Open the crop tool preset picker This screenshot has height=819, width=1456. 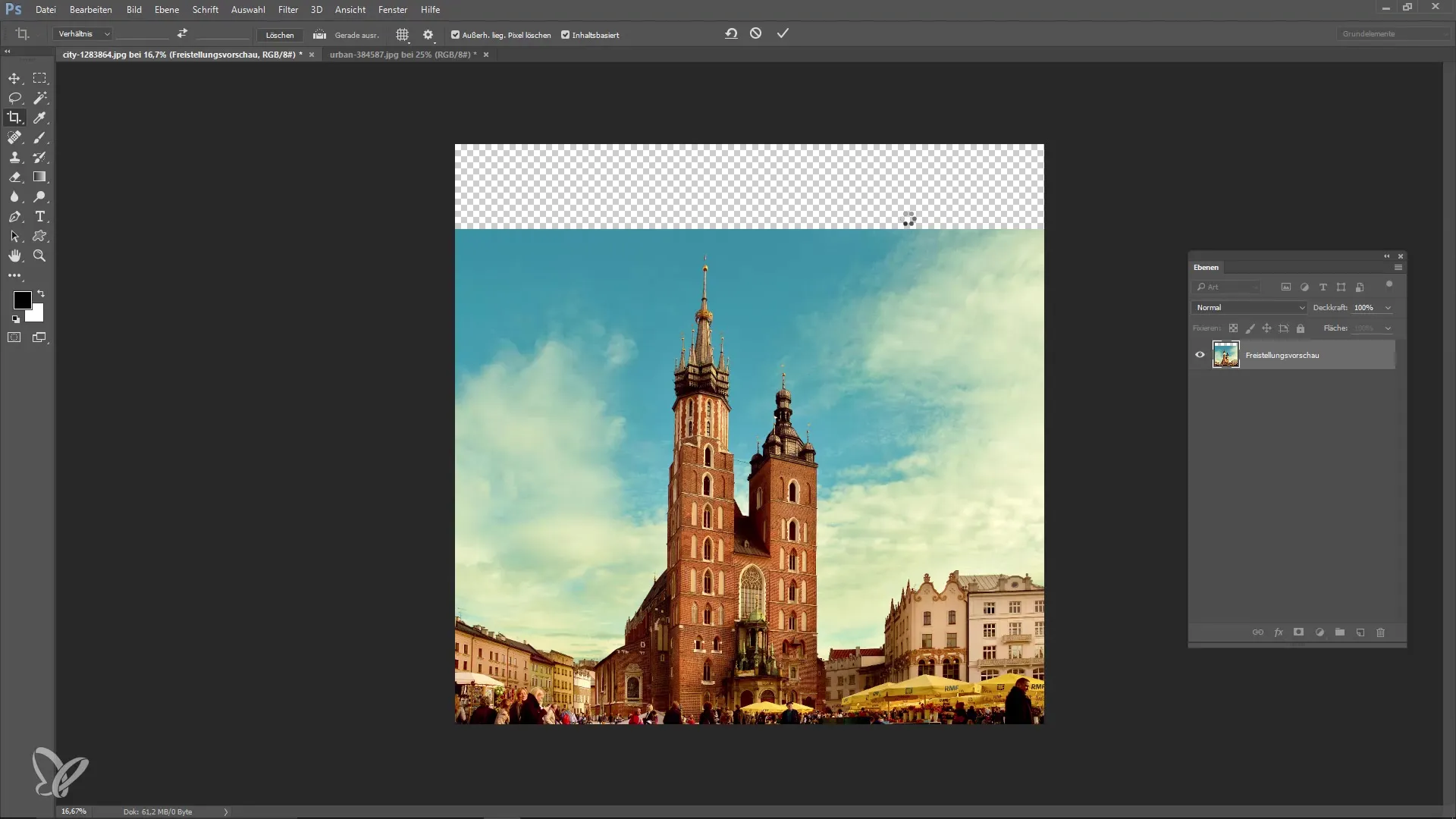pos(24,34)
